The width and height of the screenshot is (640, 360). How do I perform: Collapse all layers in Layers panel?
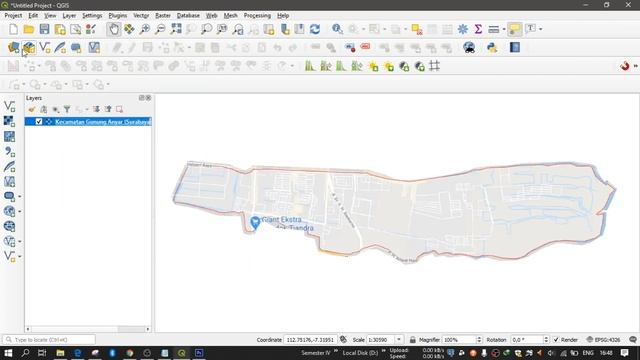(x=108, y=109)
